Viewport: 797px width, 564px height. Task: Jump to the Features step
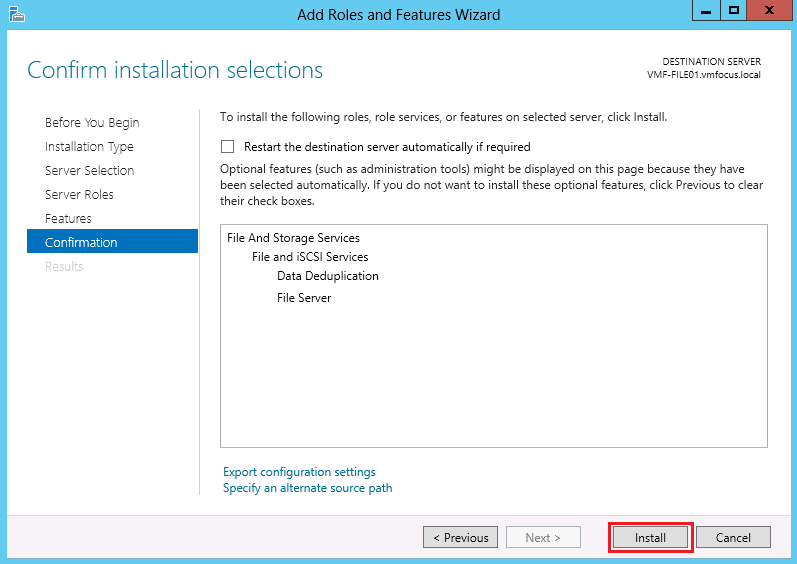[68, 219]
